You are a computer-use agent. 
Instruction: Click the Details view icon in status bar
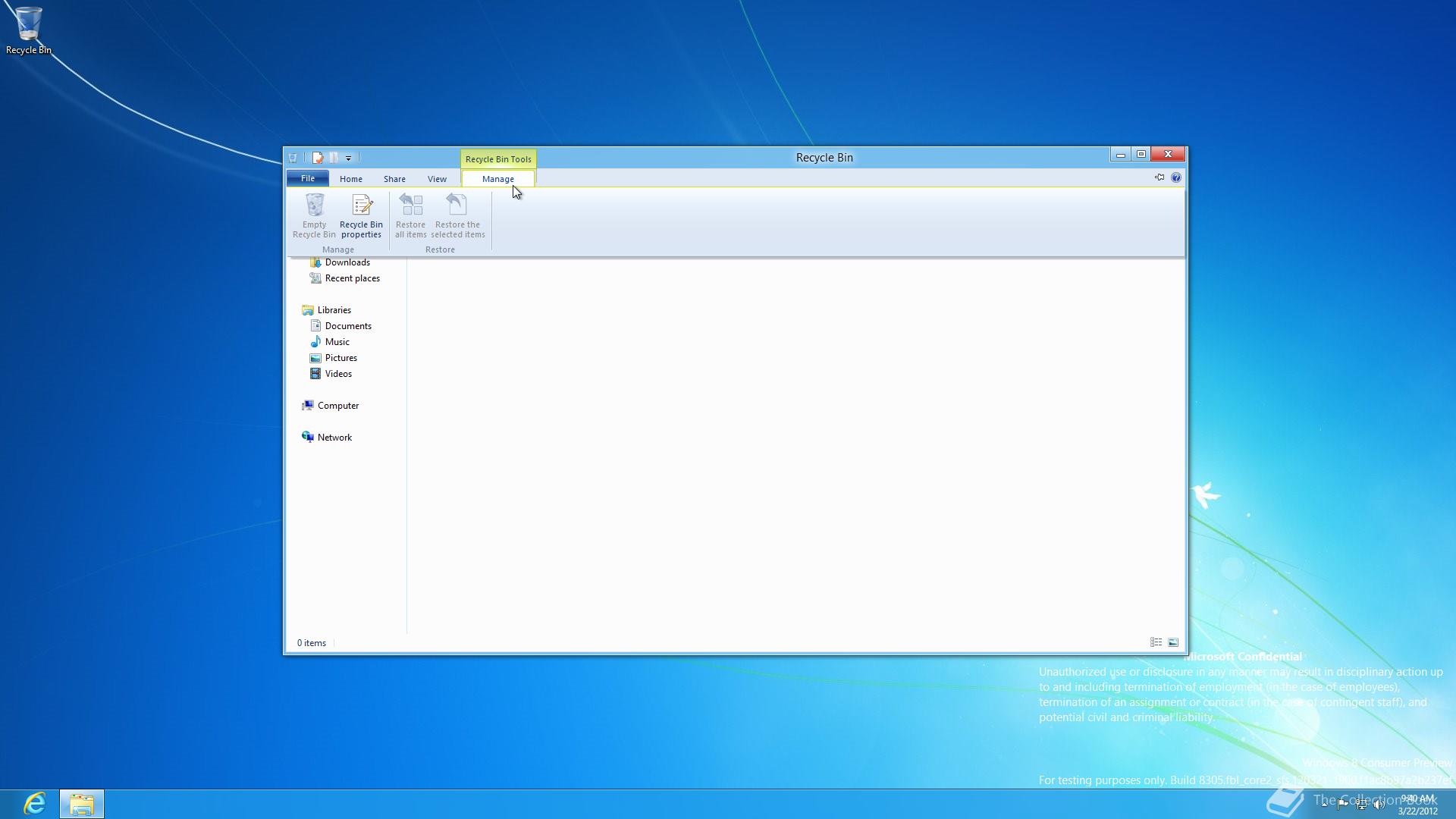(x=1156, y=641)
